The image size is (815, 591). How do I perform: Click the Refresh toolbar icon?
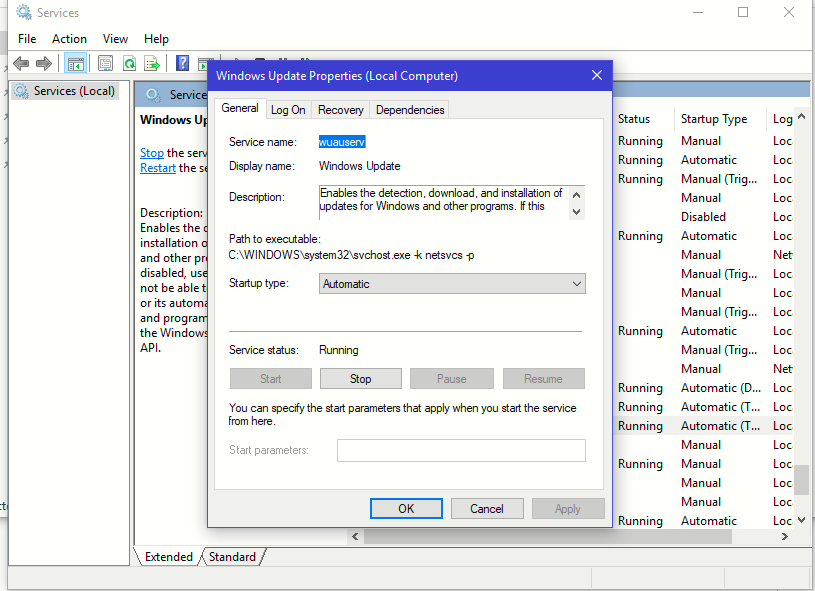(129, 63)
